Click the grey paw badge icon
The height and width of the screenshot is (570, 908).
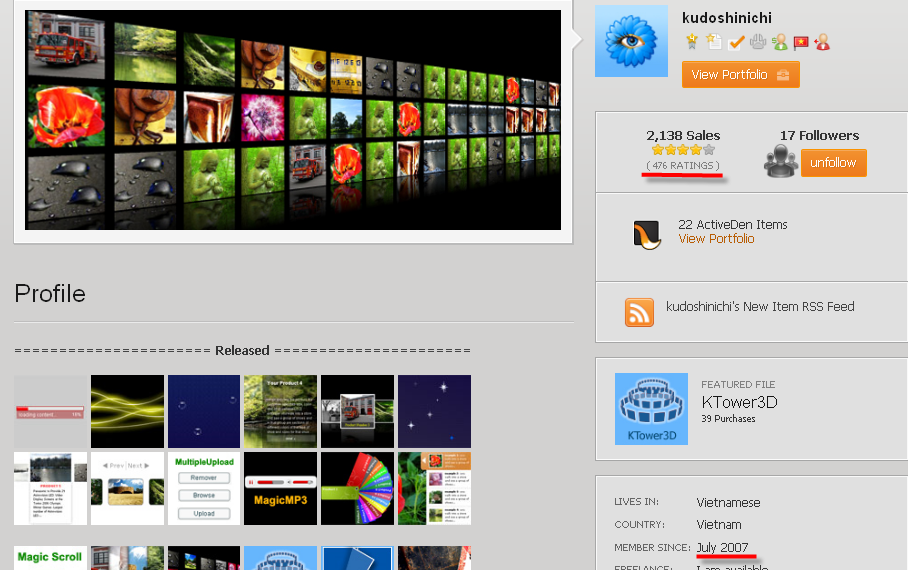[x=757, y=42]
